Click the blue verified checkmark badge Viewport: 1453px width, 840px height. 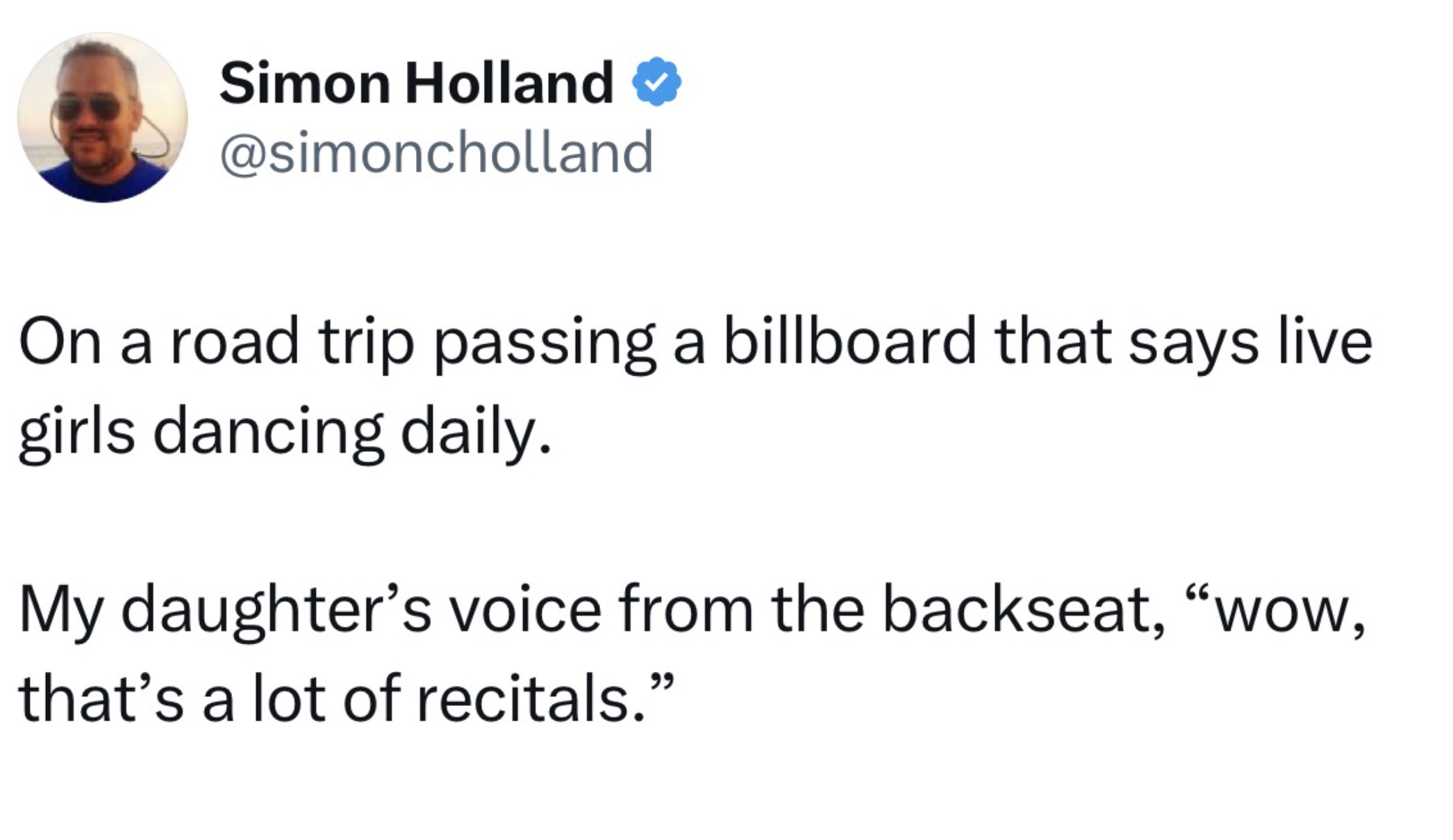(x=656, y=83)
